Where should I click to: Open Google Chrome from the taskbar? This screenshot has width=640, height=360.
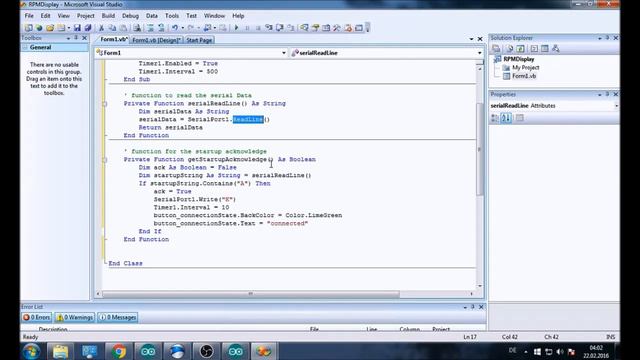click(x=119, y=351)
